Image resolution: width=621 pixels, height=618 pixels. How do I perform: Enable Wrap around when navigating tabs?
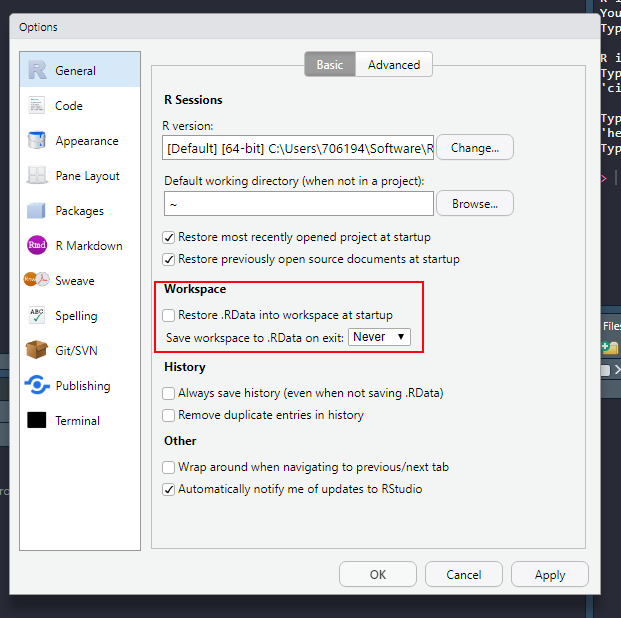coord(169,467)
